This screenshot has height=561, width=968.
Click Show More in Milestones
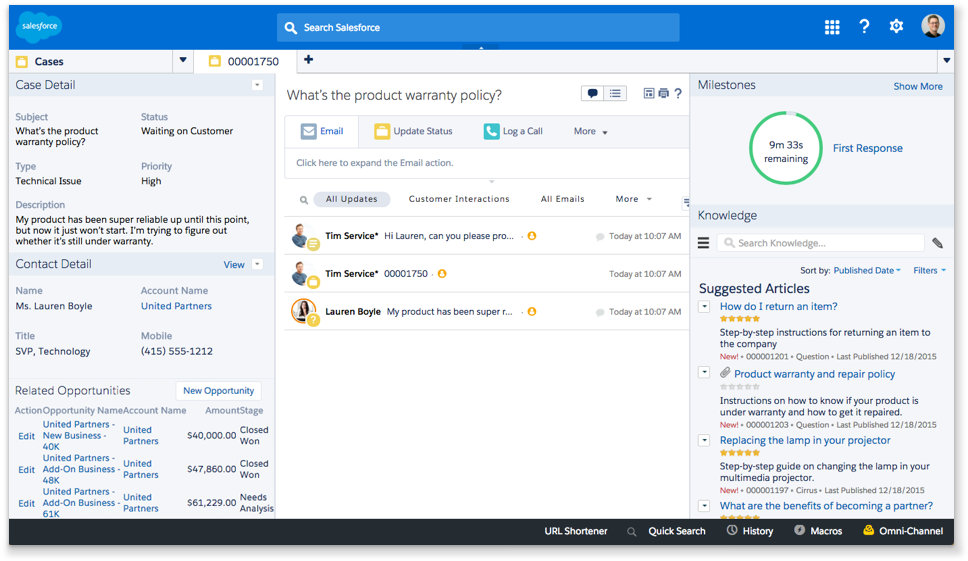tap(917, 86)
